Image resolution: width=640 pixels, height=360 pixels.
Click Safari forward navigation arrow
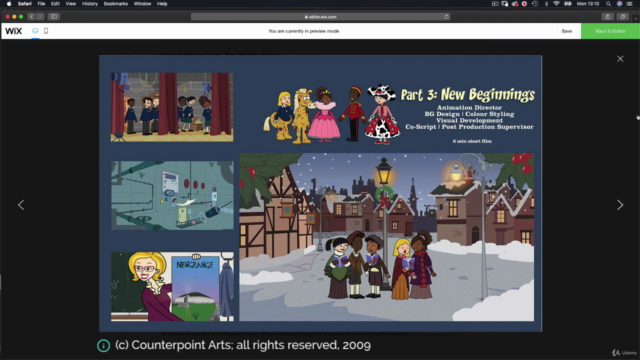(x=40, y=17)
